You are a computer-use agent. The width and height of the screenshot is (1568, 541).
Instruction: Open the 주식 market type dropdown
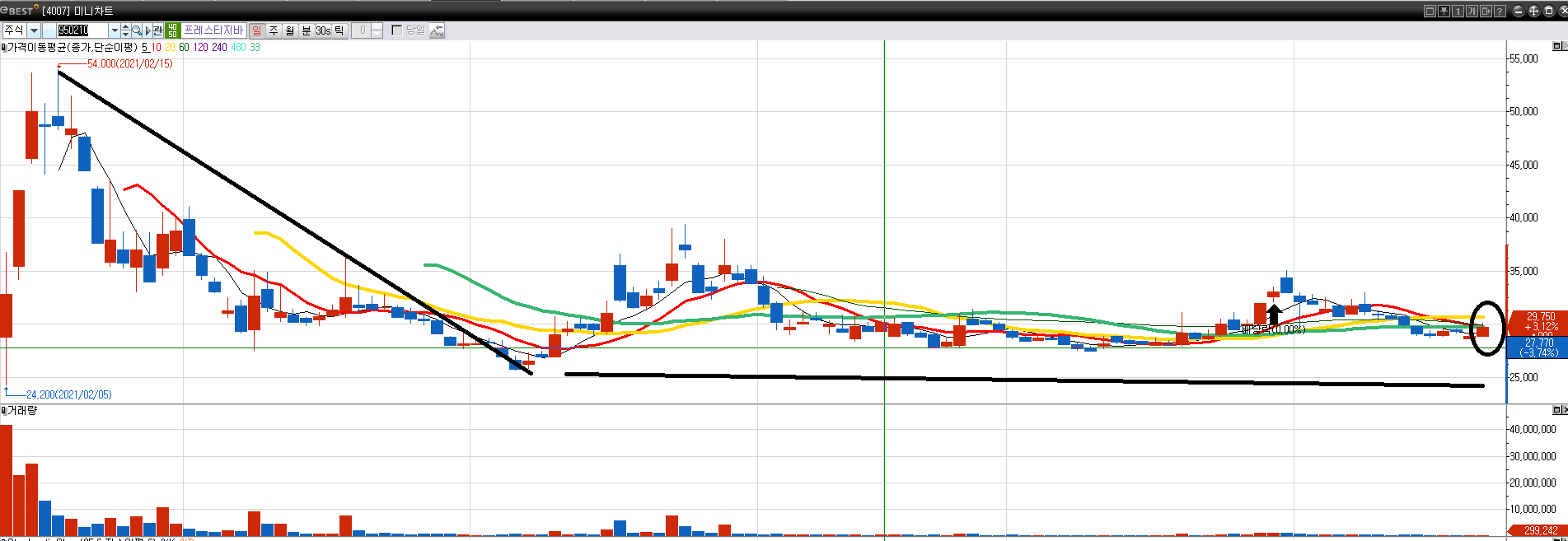(x=34, y=30)
